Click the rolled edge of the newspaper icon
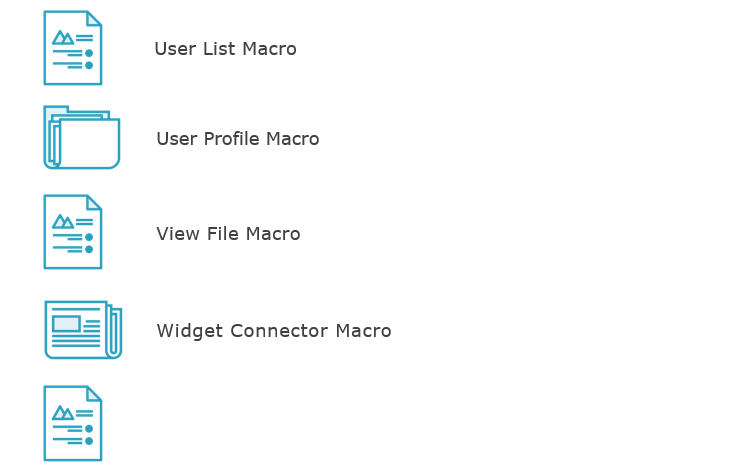Screen dimensions: 749x473 115,332
